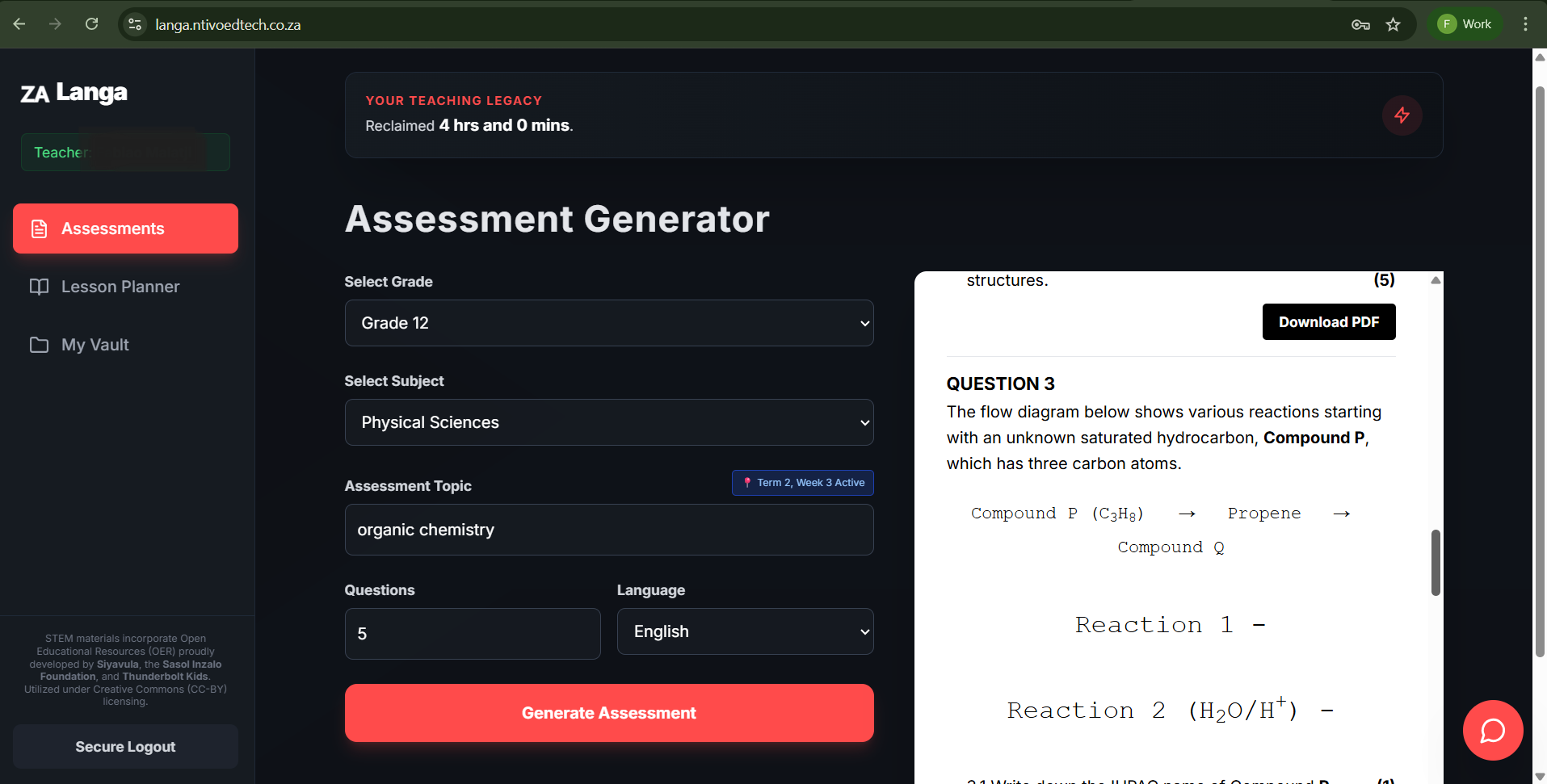Click the ZA Langa logo

[74, 93]
